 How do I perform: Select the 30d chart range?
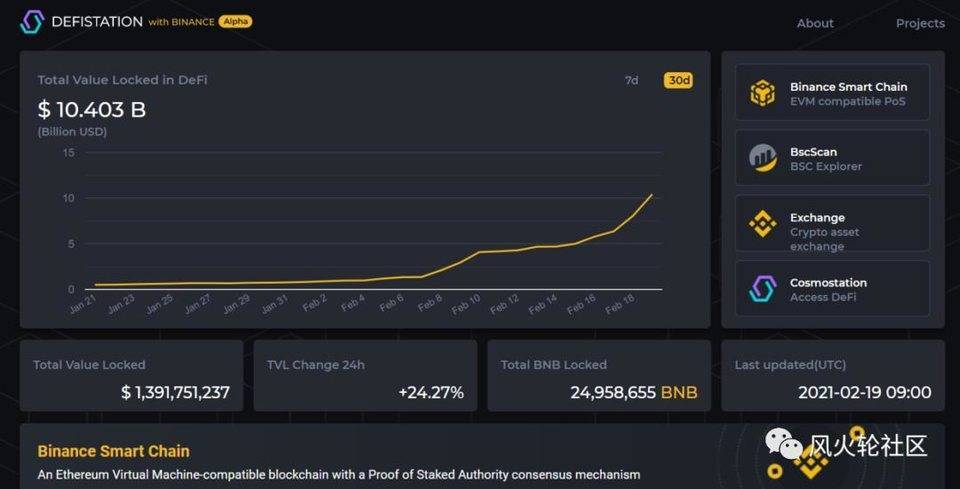coord(678,80)
